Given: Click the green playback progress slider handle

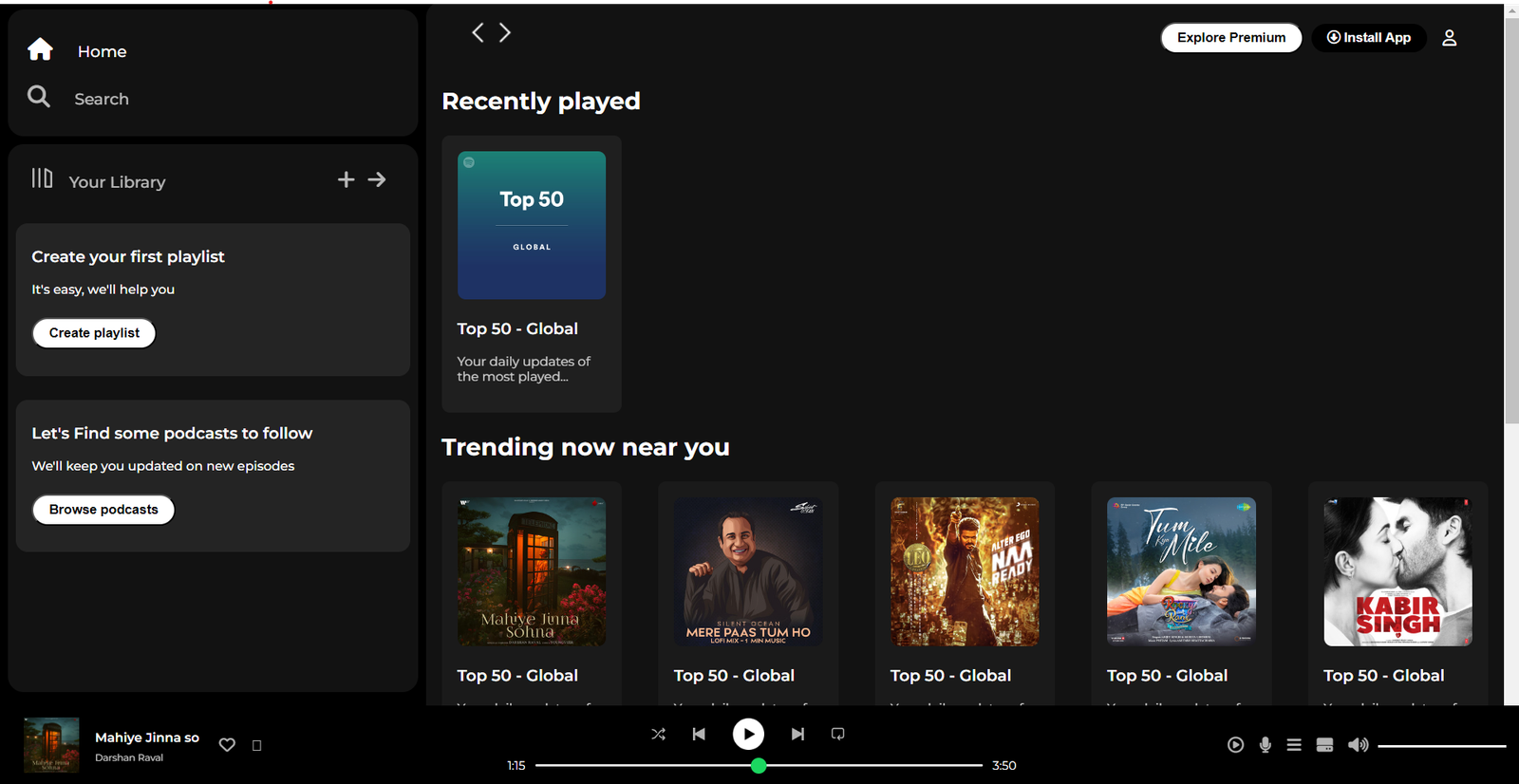Looking at the screenshot, I should point(759,766).
